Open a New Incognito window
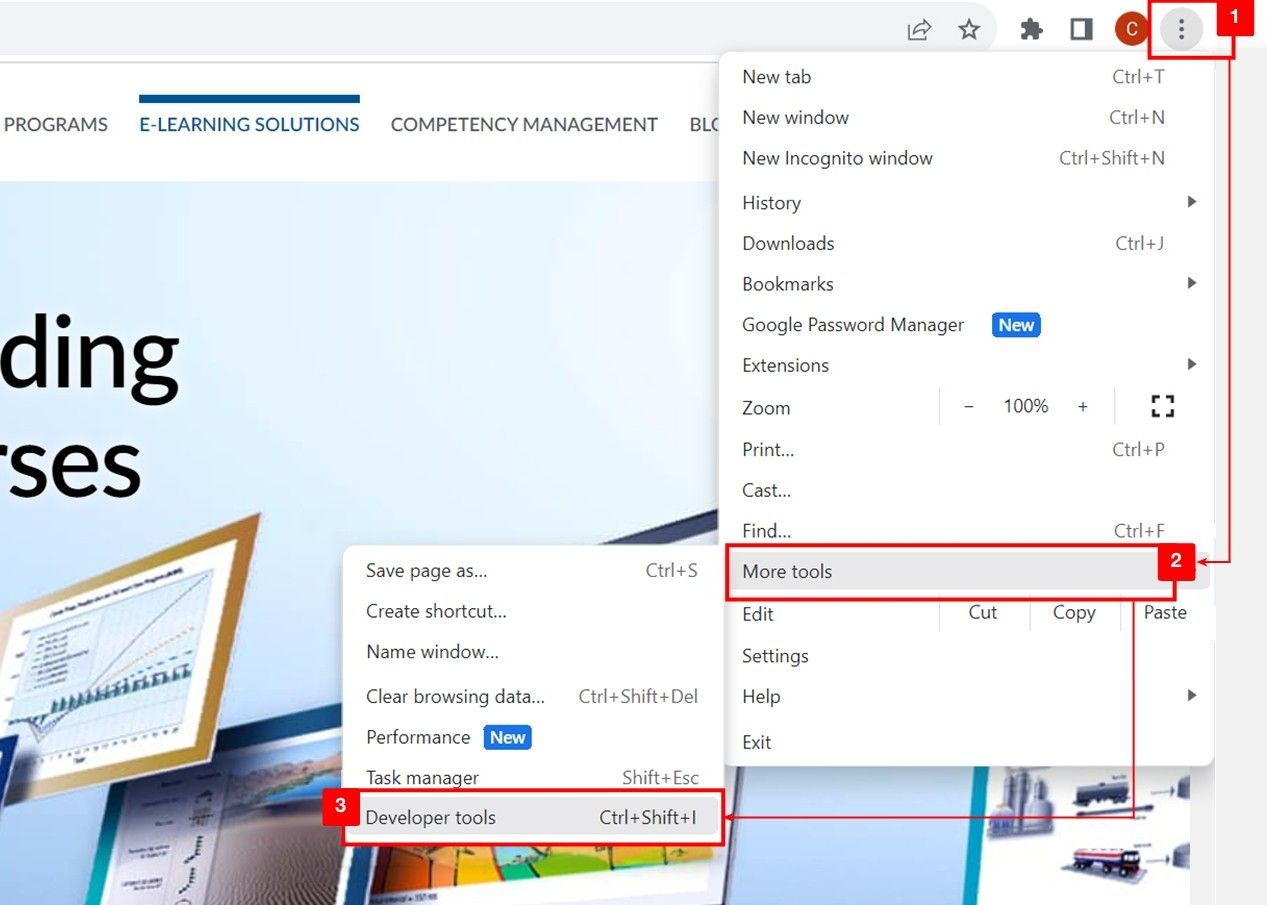The height and width of the screenshot is (905, 1267). coord(966,158)
